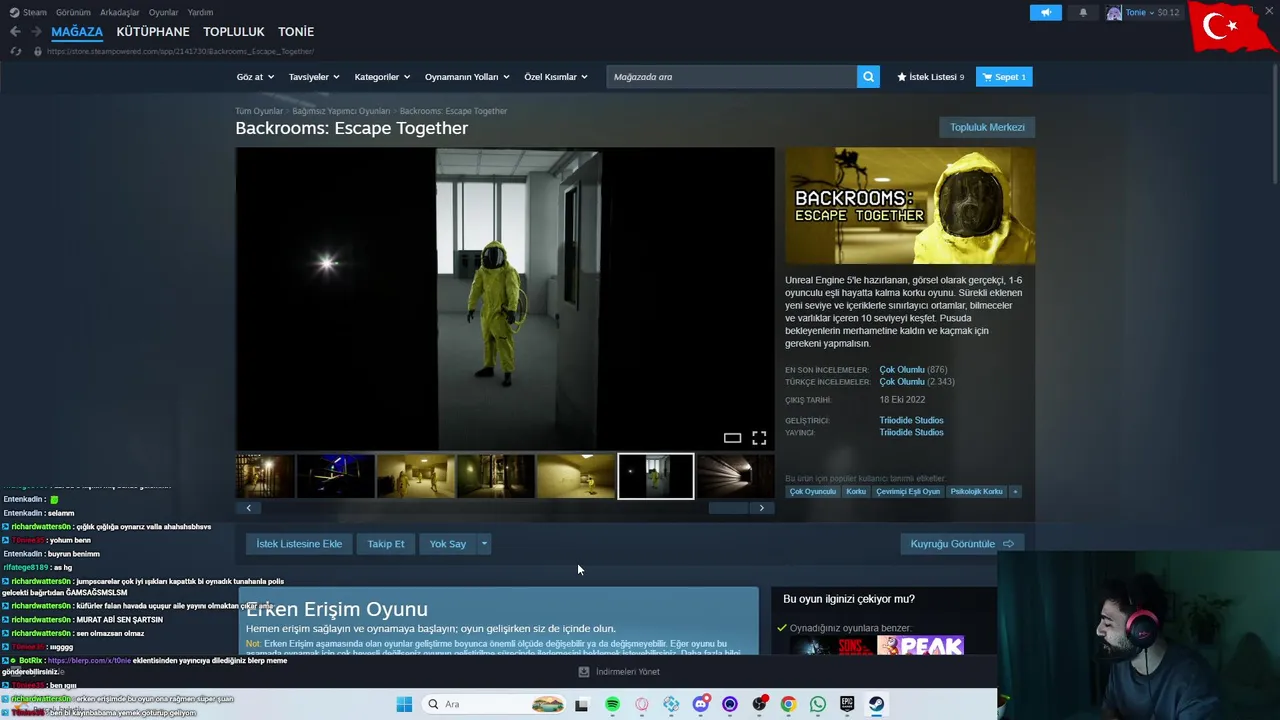Open İstek Listesi wishlist link
Image resolution: width=1280 pixels, height=720 pixels.
[931, 77]
